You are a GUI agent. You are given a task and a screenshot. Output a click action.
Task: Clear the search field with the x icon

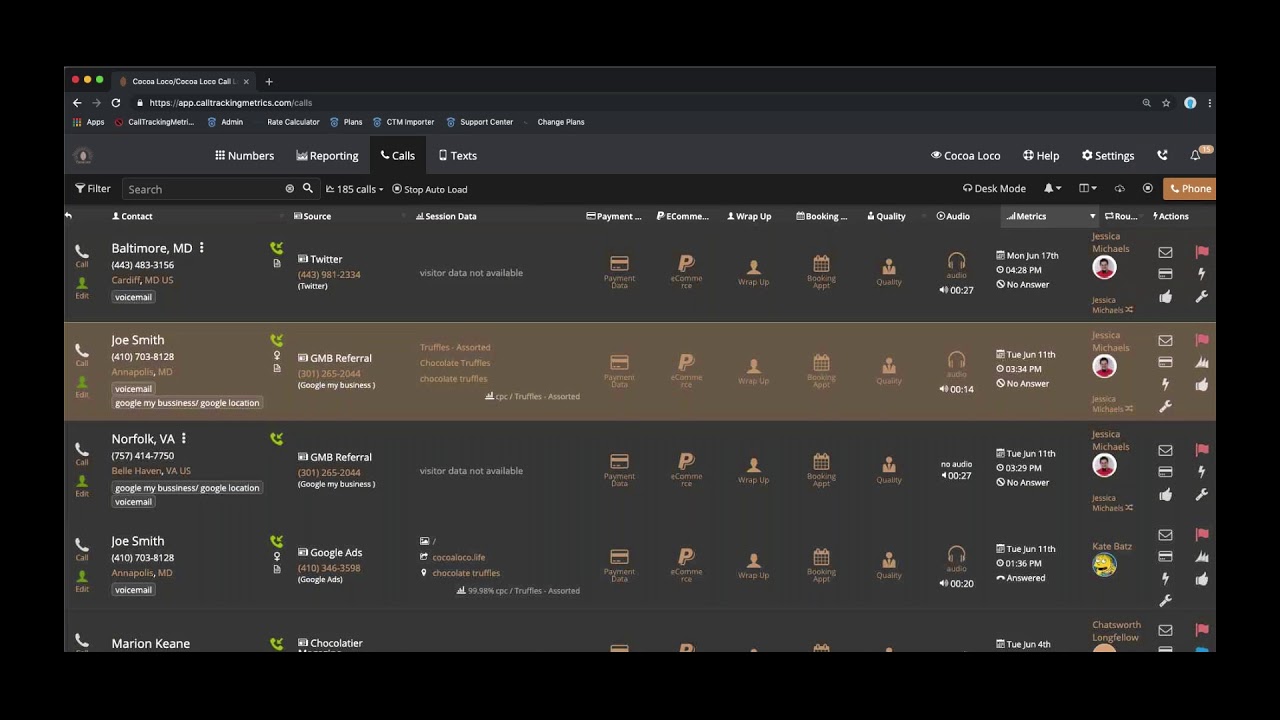click(x=290, y=188)
